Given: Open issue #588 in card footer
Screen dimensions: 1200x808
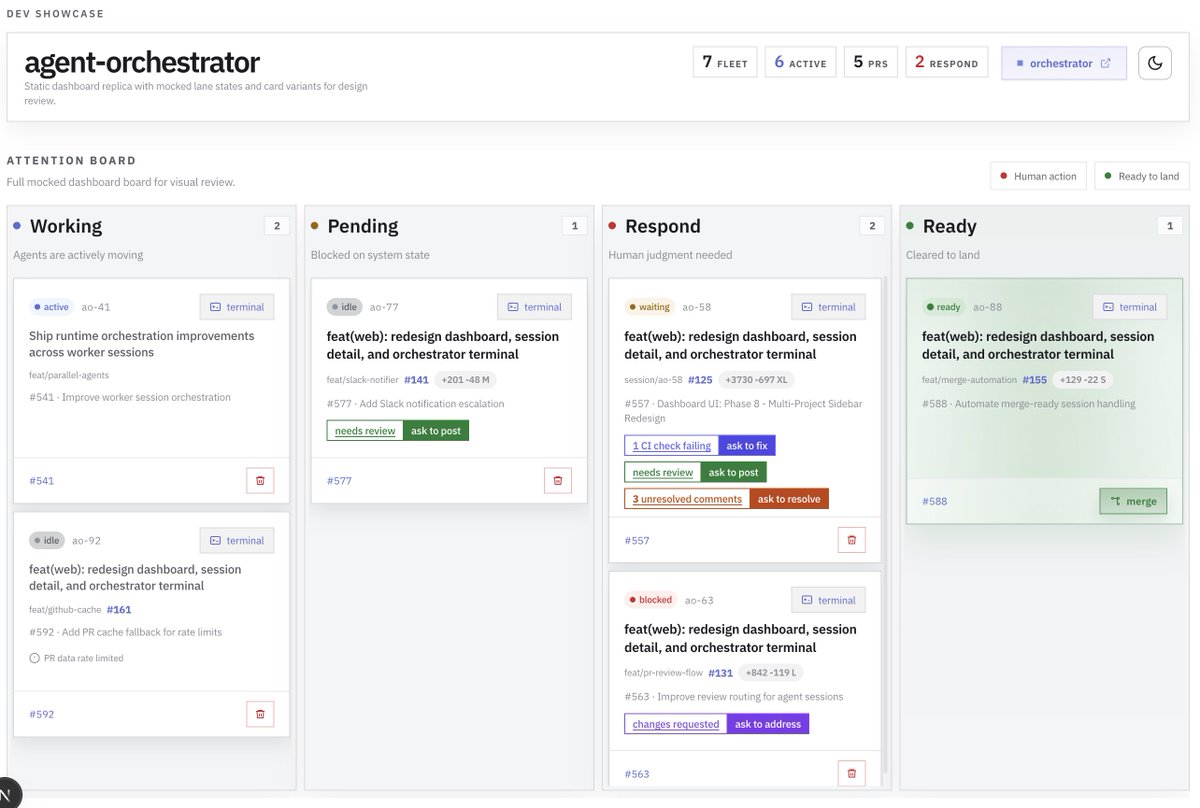Looking at the screenshot, I should [x=934, y=502].
